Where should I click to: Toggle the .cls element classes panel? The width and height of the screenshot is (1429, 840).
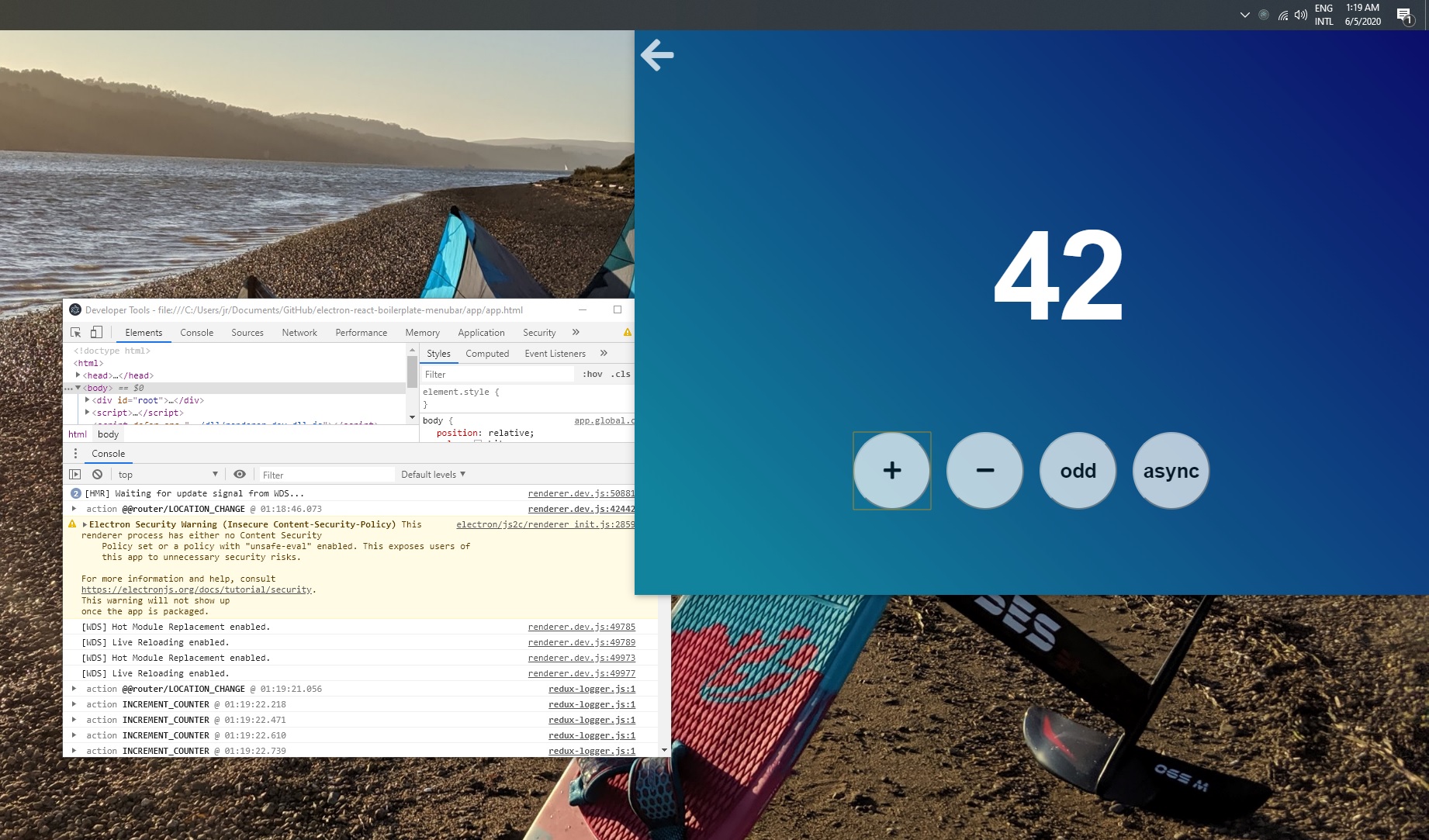621,374
